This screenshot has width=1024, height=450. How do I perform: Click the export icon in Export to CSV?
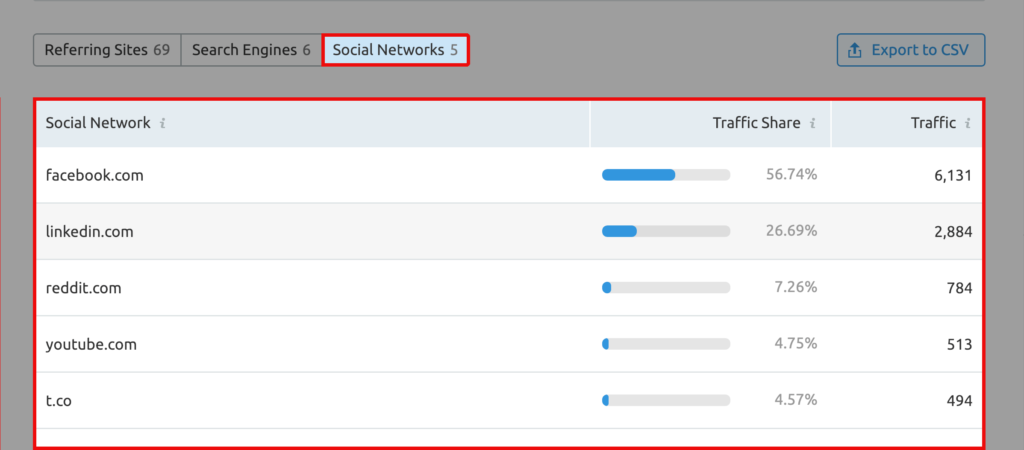click(x=854, y=50)
